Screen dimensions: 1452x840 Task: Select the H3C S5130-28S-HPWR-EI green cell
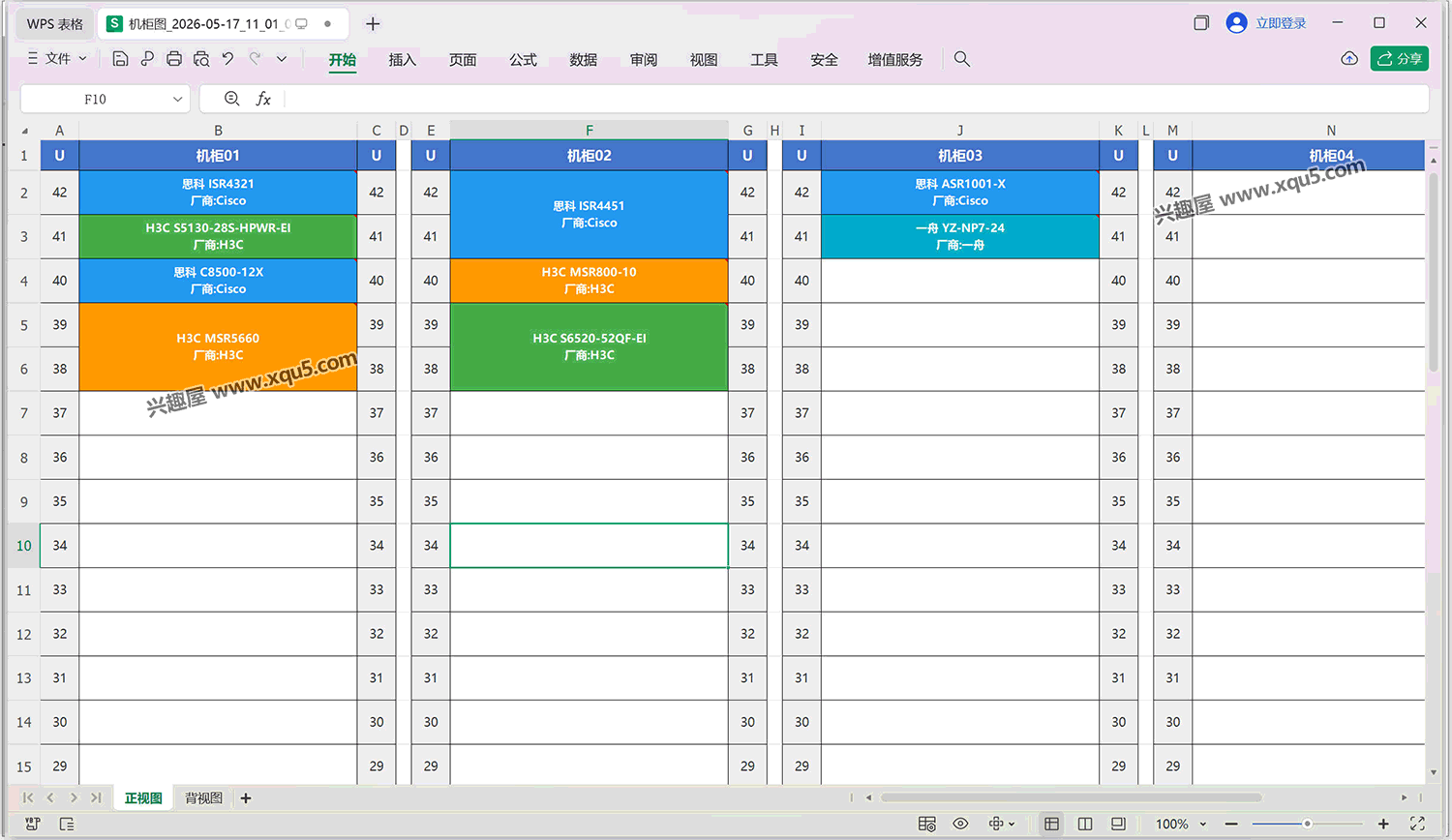[218, 236]
